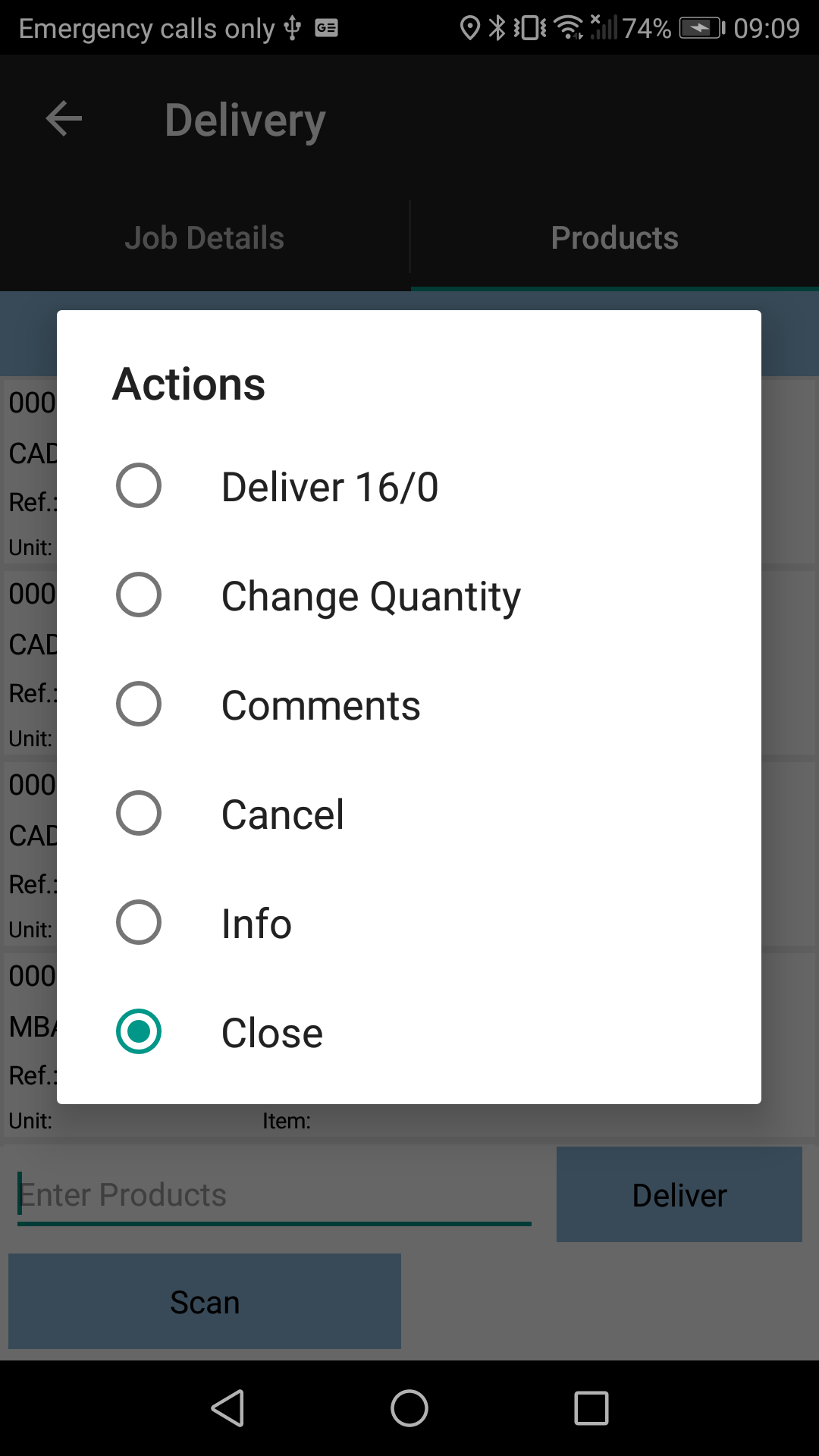Tap the Bluetooth icon in status bar

pyautogui.click(x=497, y=28)
